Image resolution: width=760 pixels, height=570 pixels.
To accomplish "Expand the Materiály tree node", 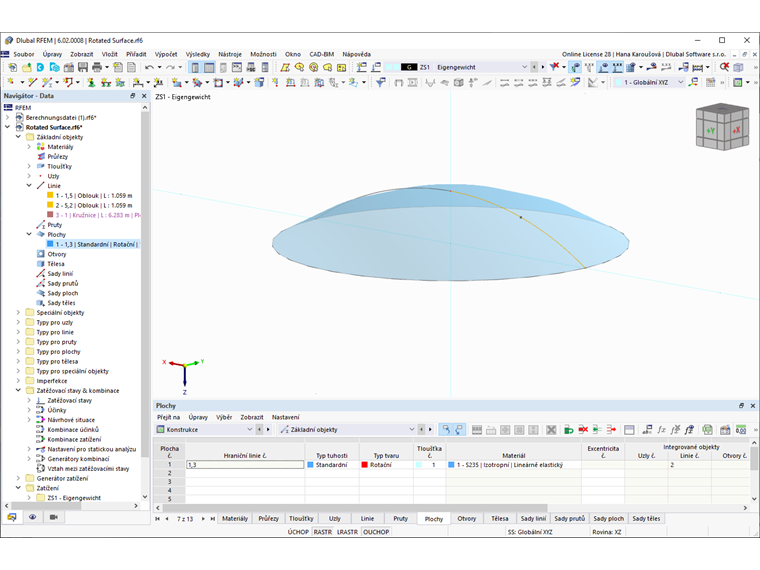I will tap(29, 146).
